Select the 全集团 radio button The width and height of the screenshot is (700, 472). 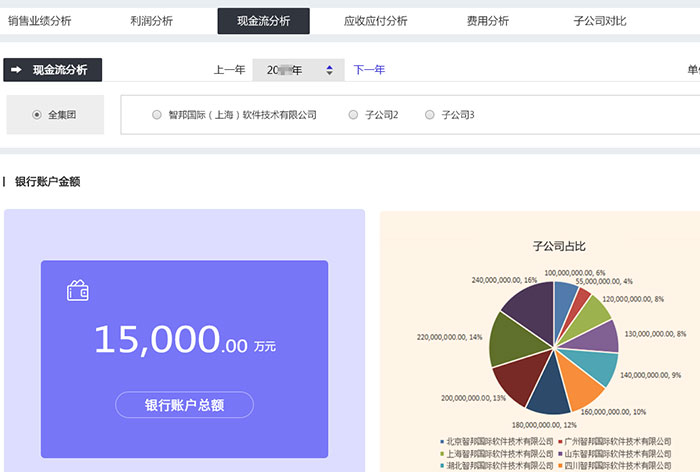37,115
